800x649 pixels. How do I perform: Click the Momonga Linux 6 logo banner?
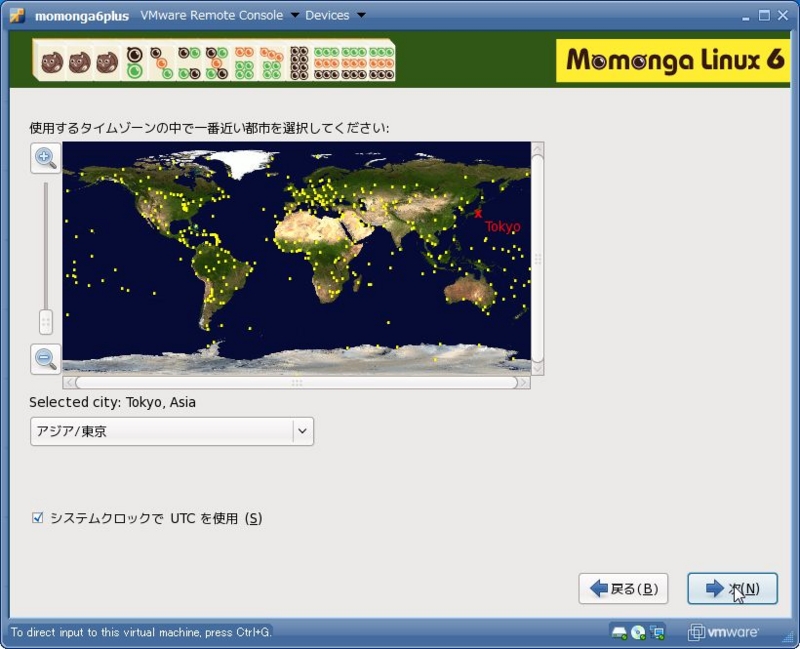pyautogui.click(x=672, y=60)
